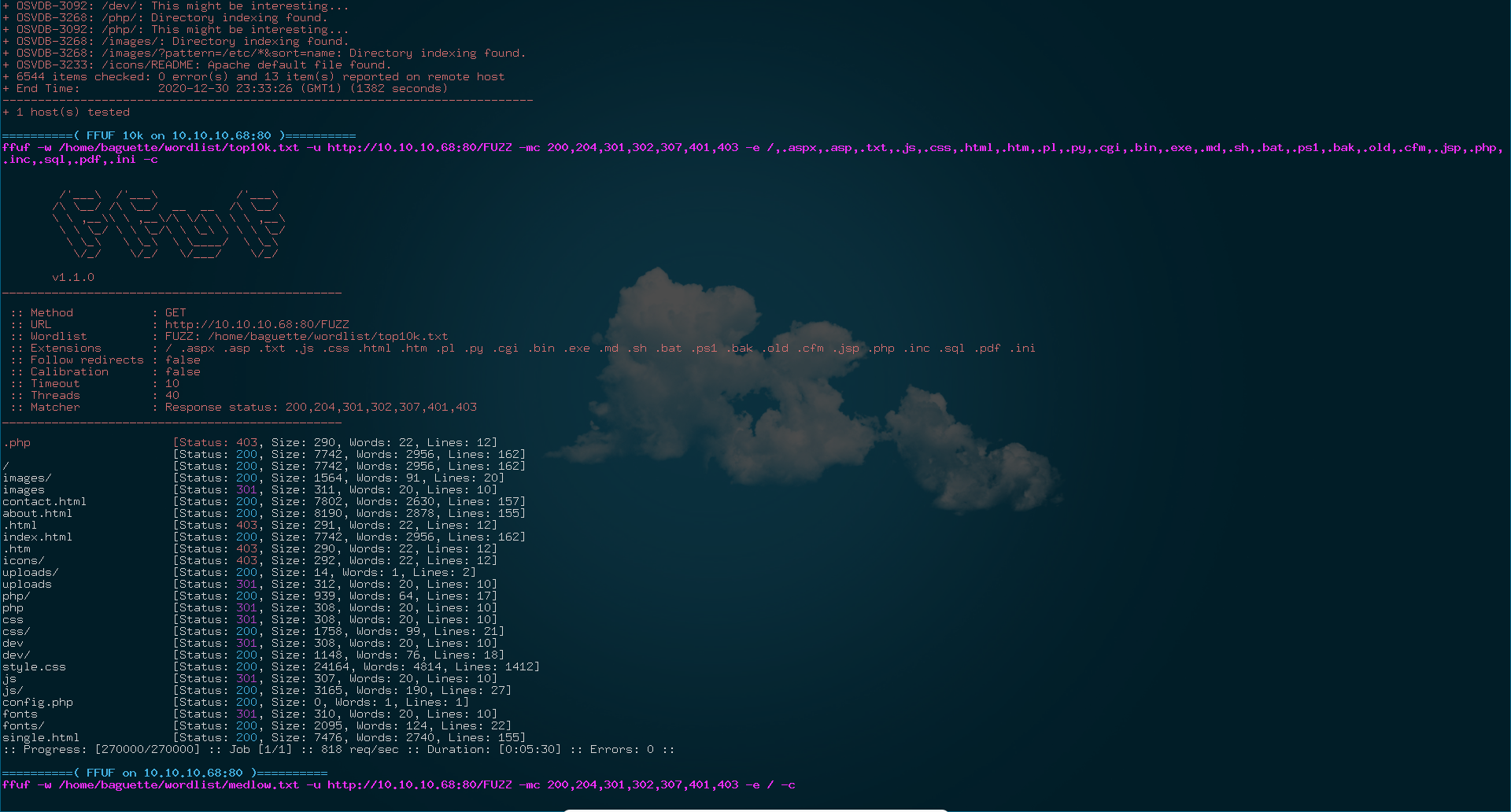Click the 'Extensions' config label
The width and height of the screenshot is (1511, 812).
(65, 349)
